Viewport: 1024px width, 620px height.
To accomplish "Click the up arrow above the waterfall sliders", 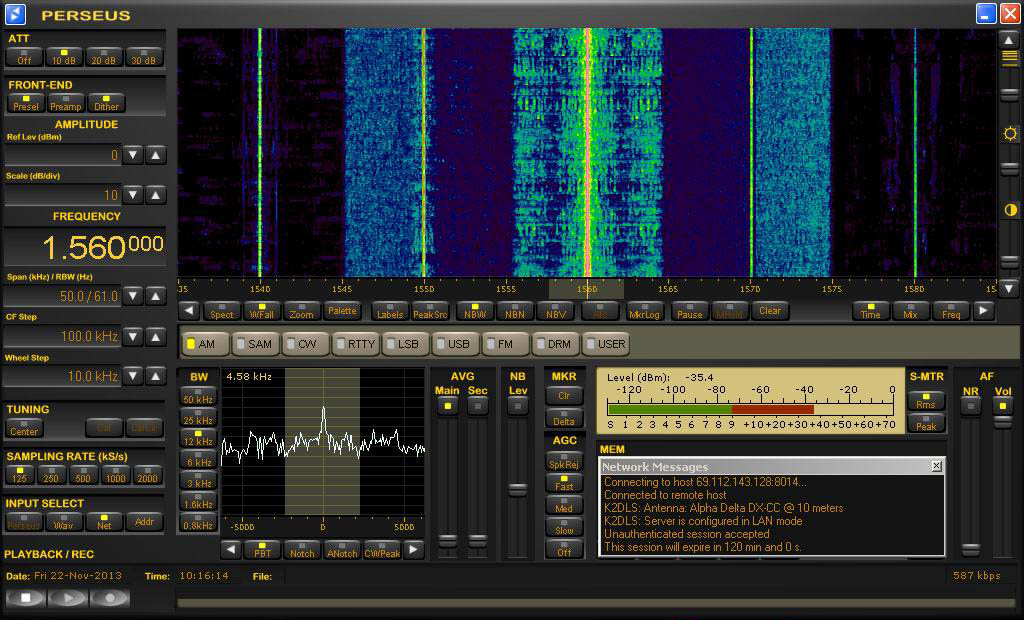I will (1009, 40).
